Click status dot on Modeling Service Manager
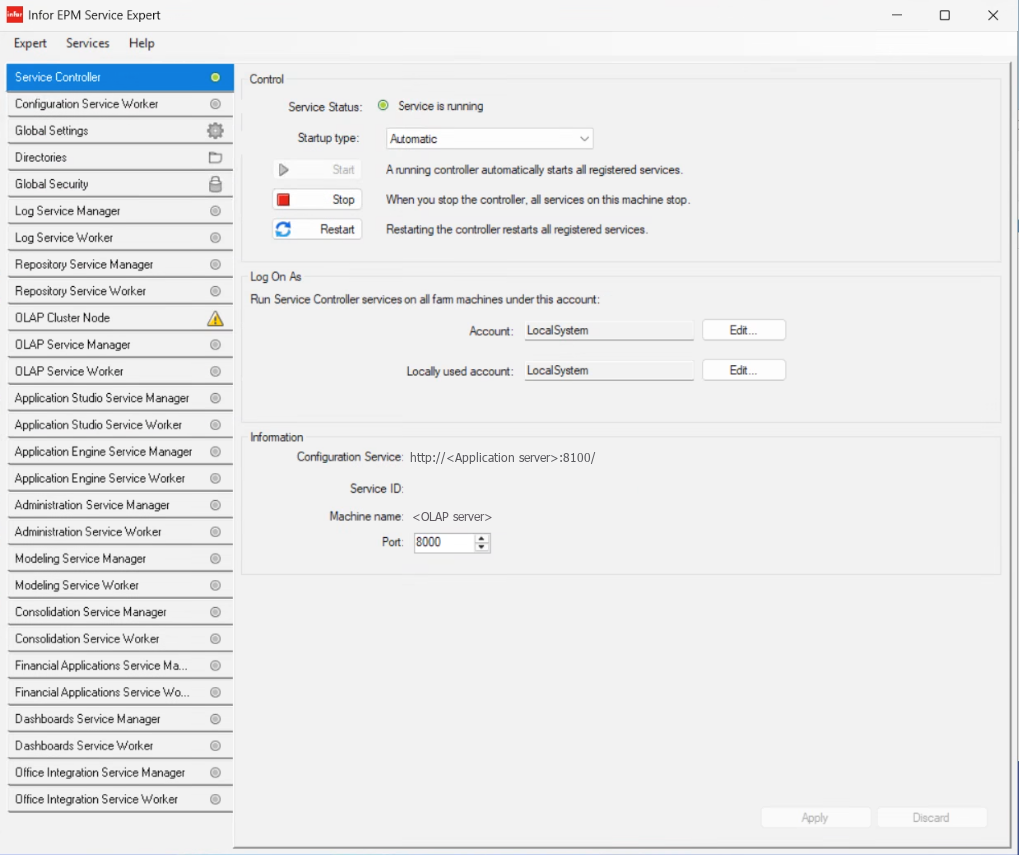Screen dimensions: 1019x855 (215, 559)
